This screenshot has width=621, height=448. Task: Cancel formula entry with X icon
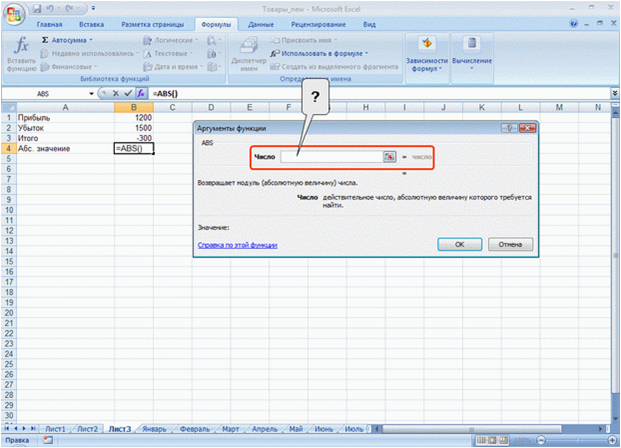[x=116, y=93]
